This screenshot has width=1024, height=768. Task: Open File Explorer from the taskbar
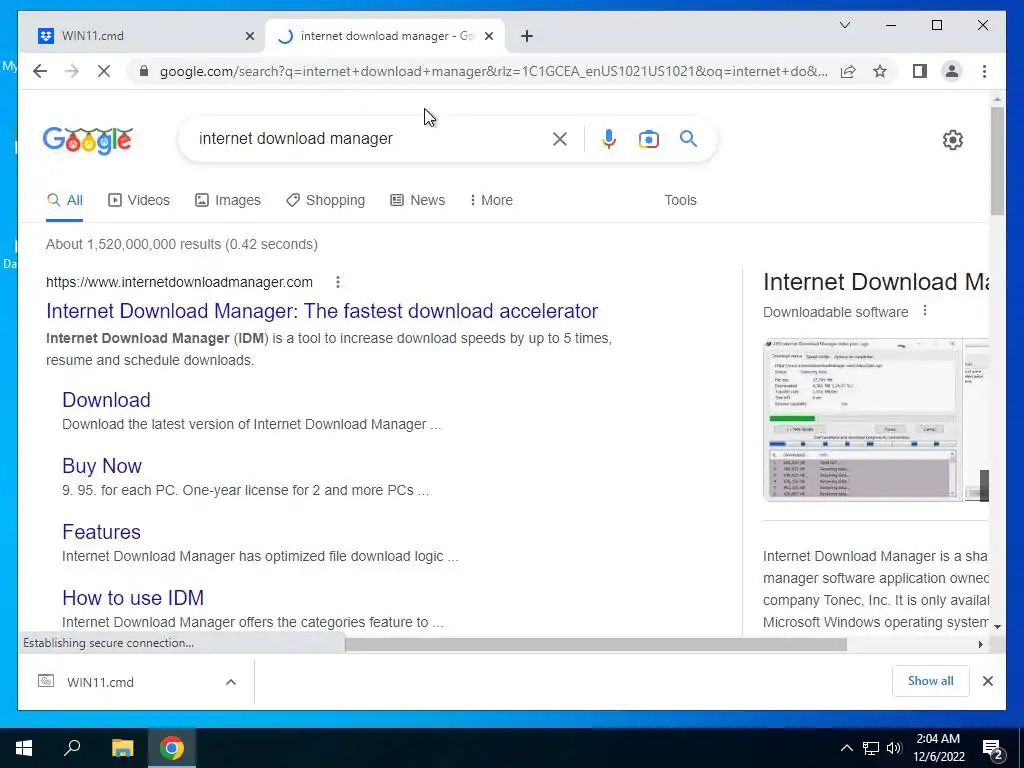point(122,748)
